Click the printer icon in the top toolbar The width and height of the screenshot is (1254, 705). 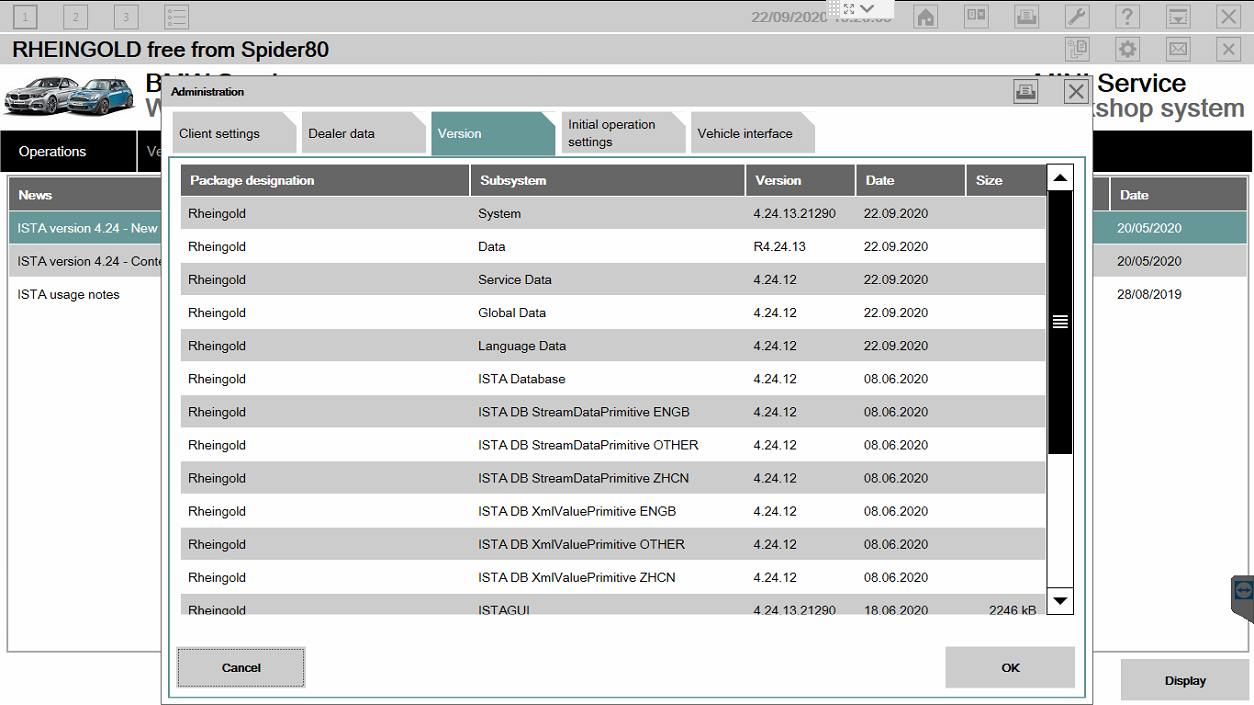(1026, 16)
